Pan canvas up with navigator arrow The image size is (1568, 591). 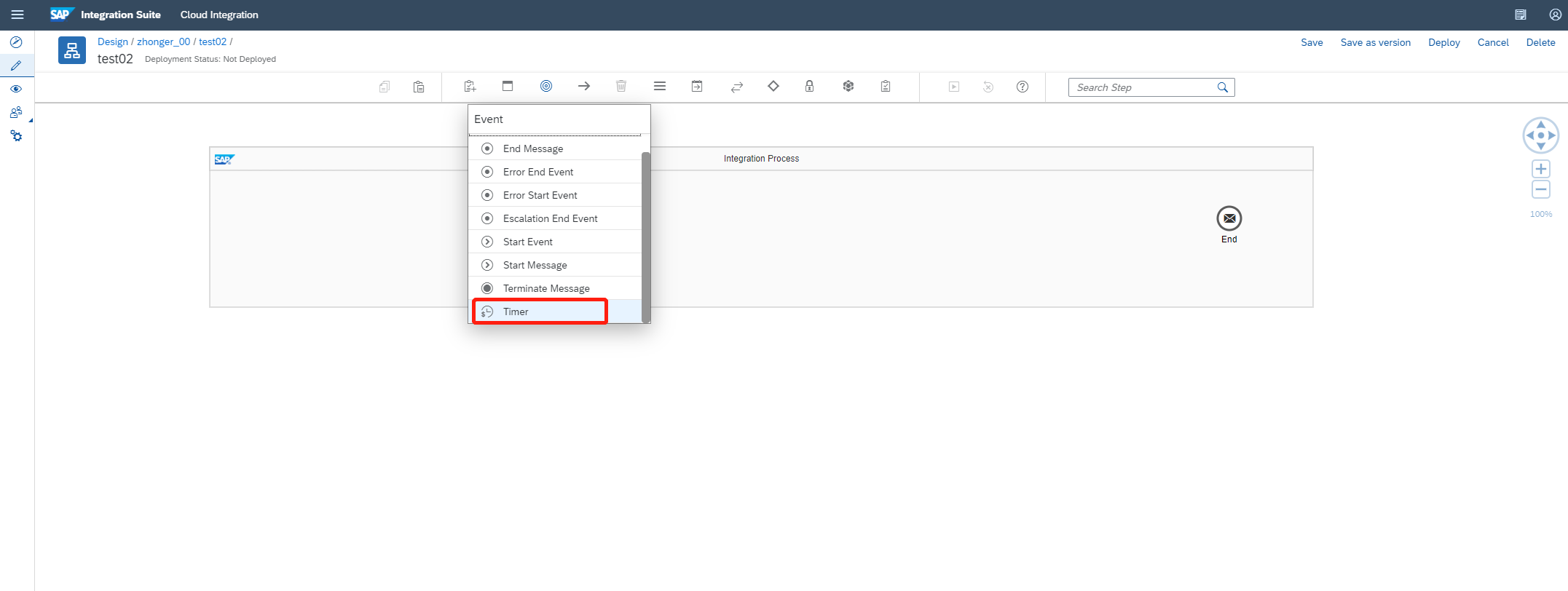(1541, 124)
